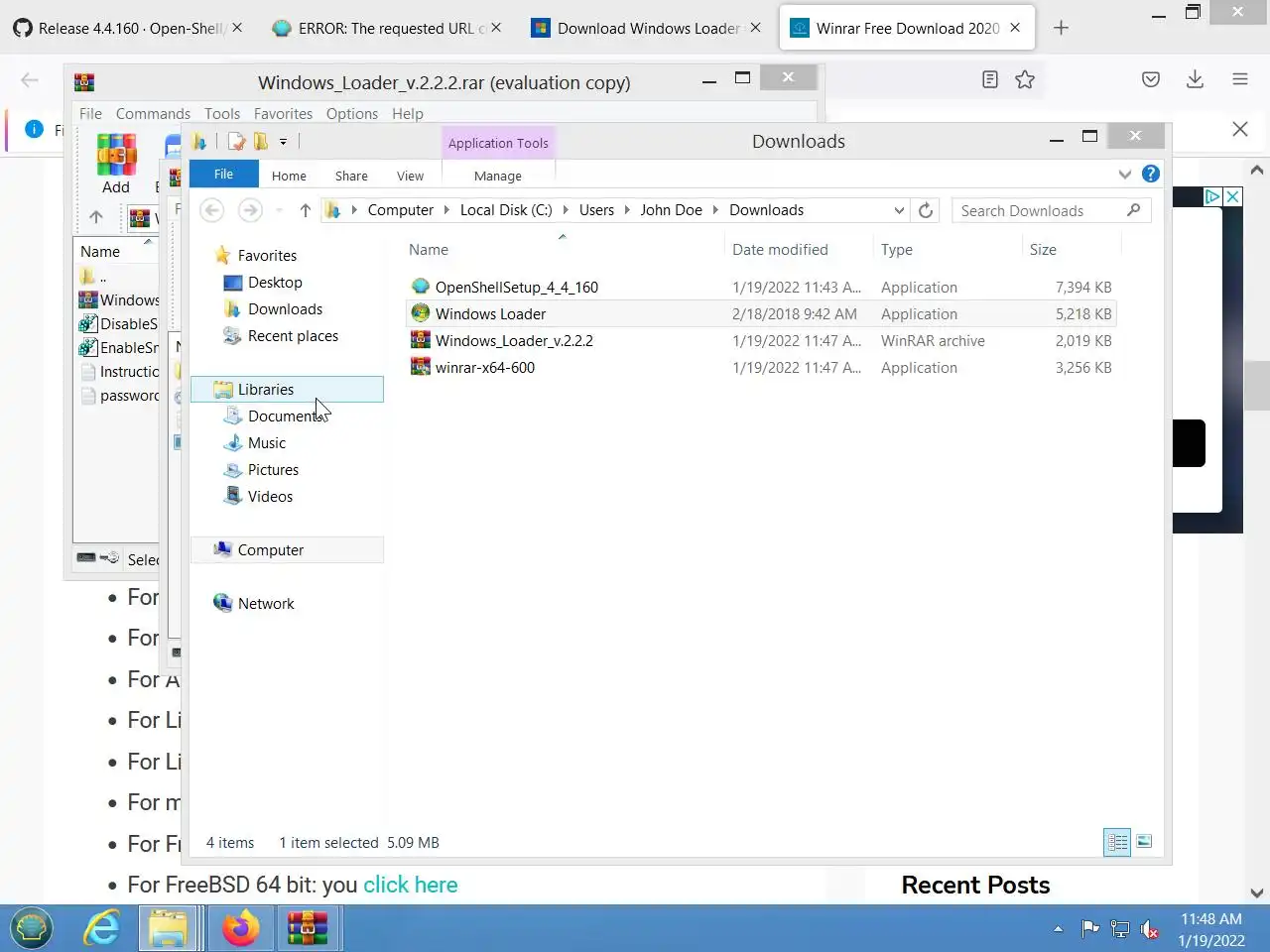
Task: Open recent locations dropdown arrow
Action: pyautogui.click(x=279, y=210)
